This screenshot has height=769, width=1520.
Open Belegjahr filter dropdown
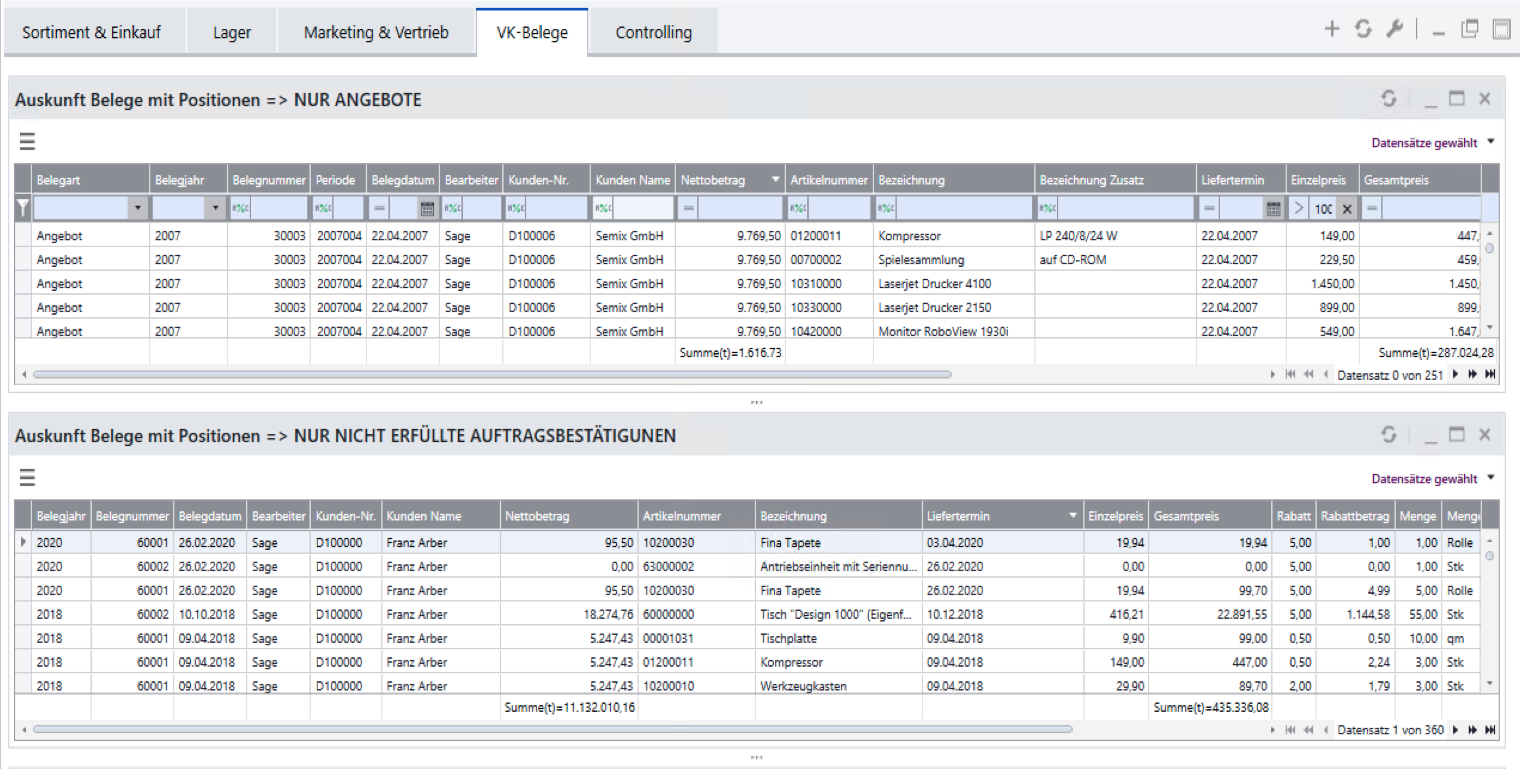click(215, 208)
